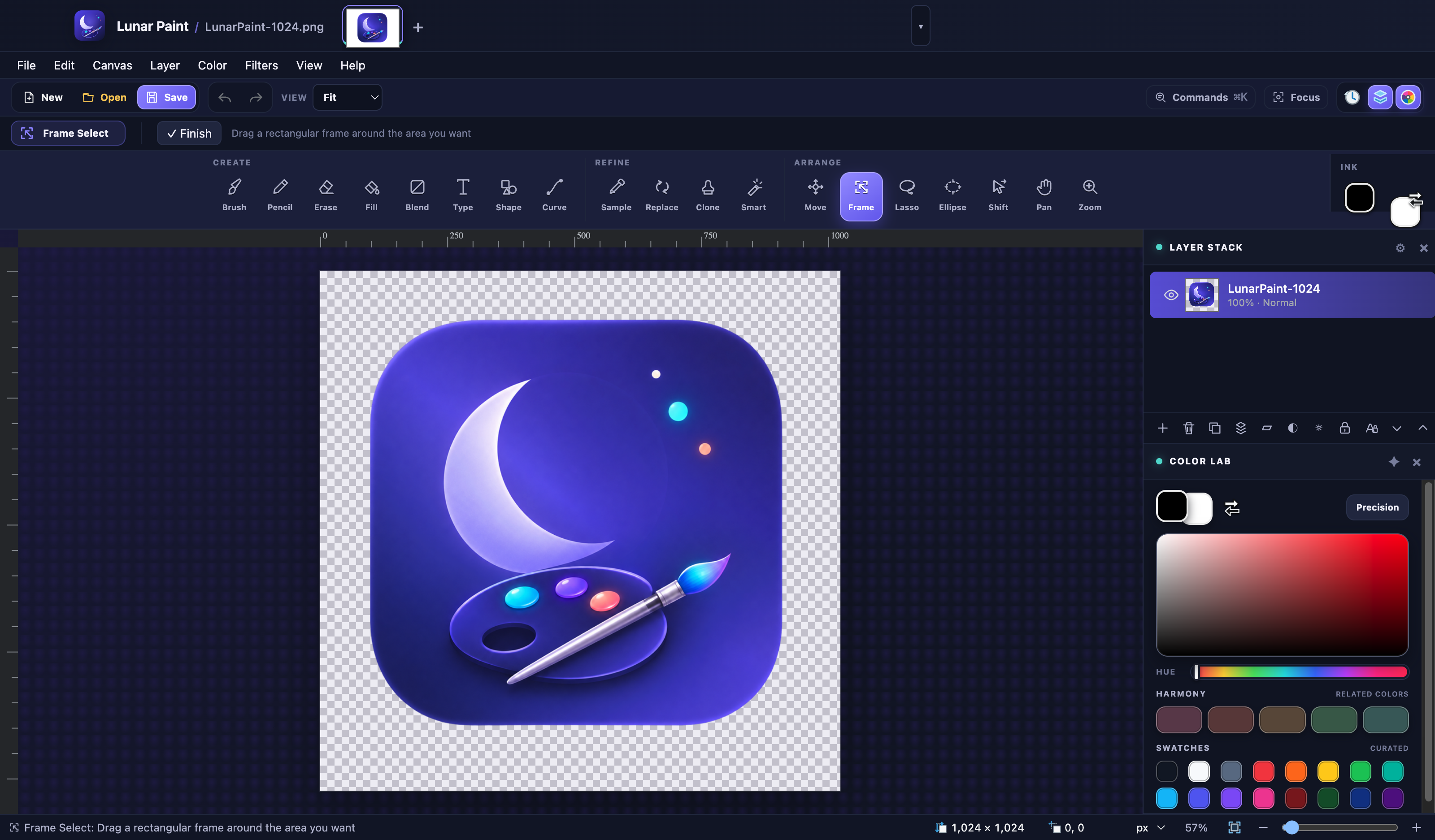This screenshot has width=1435, height=840.
Task: Pick the orange swatch
Action: tap(1296, 771)
